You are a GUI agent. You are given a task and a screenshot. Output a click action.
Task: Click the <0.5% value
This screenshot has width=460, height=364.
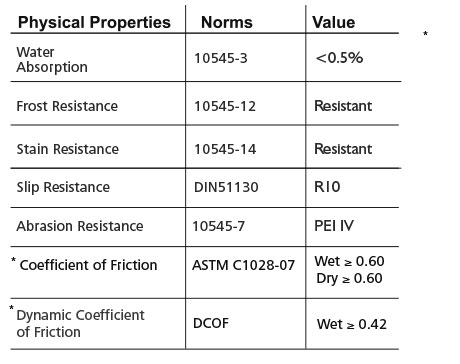tap(339, 58)
